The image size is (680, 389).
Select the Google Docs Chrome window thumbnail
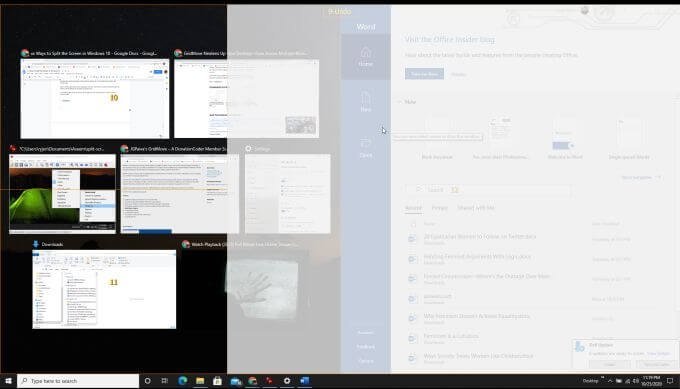point(95,98)
